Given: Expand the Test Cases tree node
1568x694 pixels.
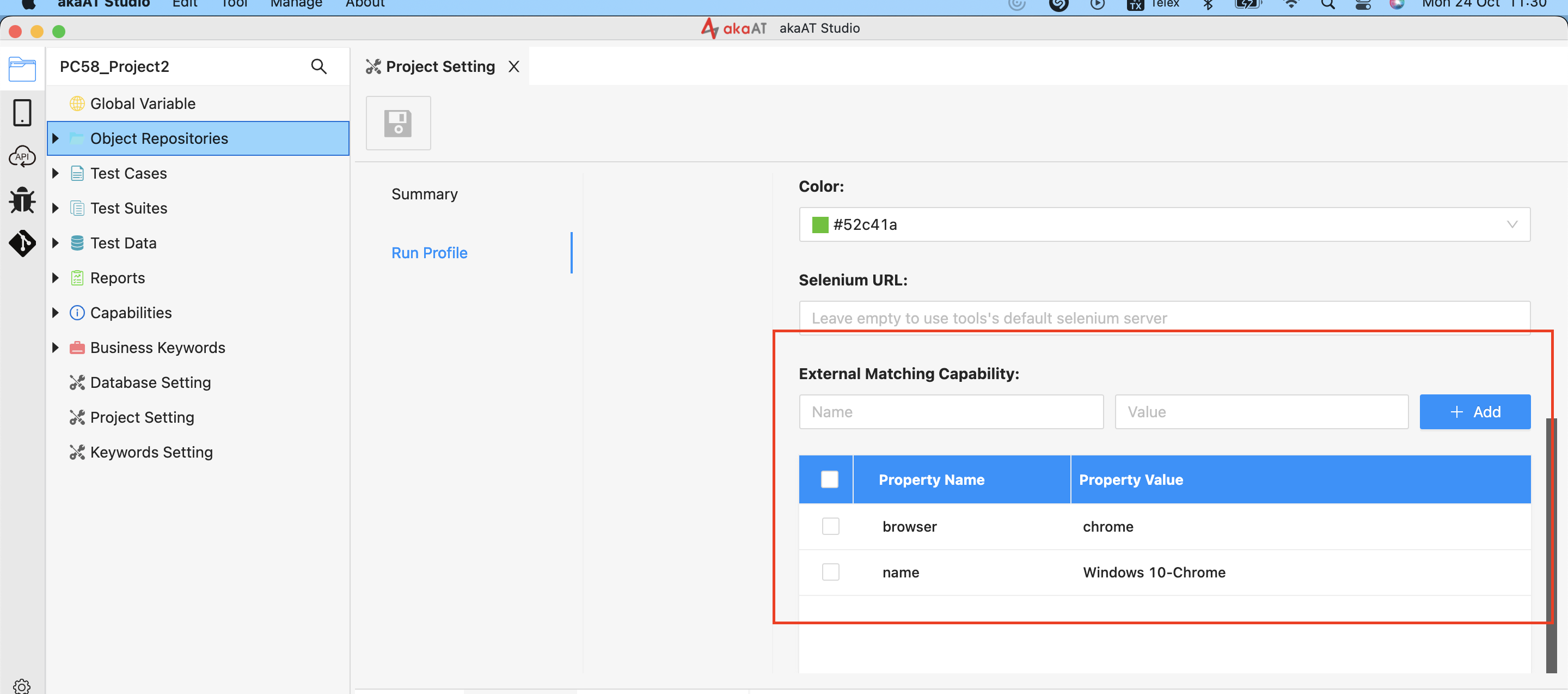Looking at the screenshot, I should click(x=56, y=173).
